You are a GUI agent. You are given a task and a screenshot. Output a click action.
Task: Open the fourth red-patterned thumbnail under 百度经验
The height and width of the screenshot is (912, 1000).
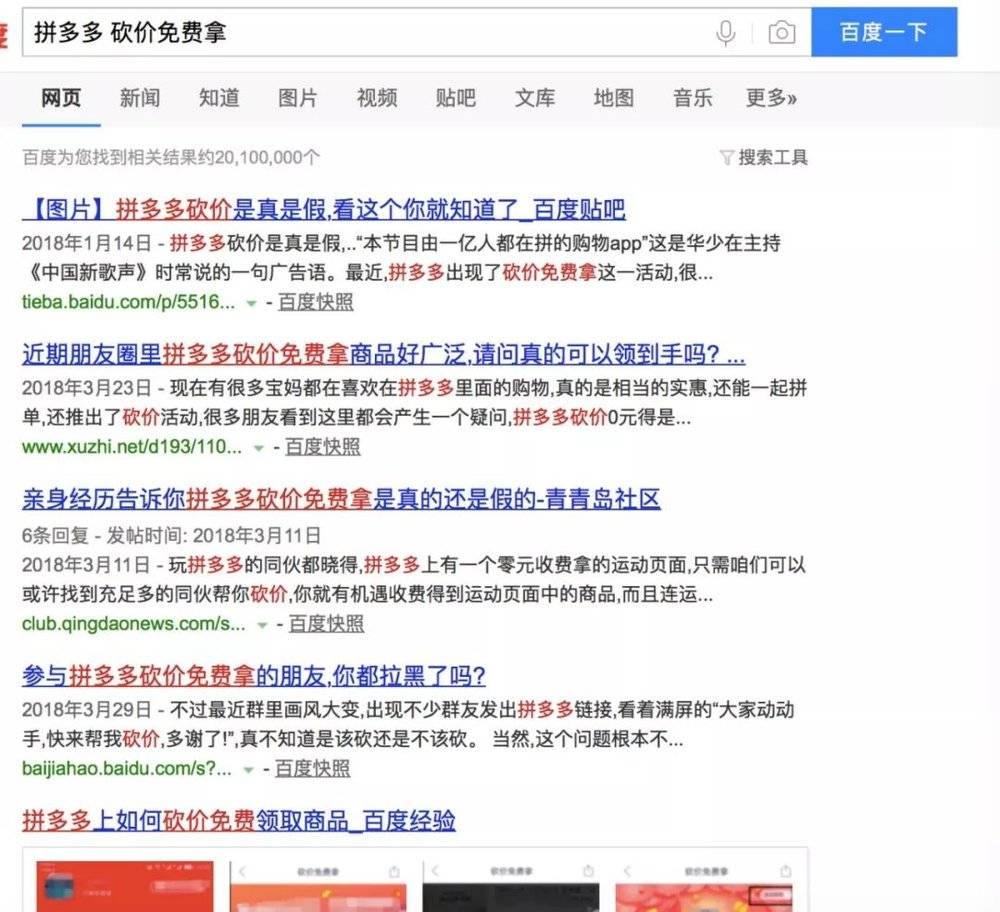pyautogui.click(x=704, y=886)
